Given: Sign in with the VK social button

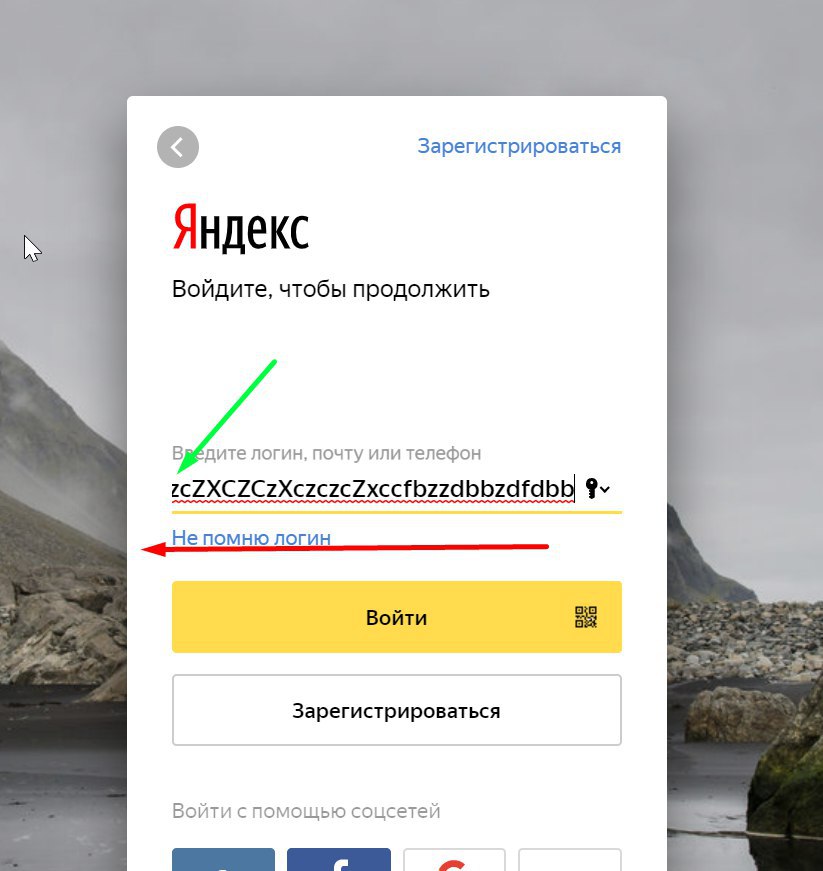Looking at the screenshot, I should 223,859.
